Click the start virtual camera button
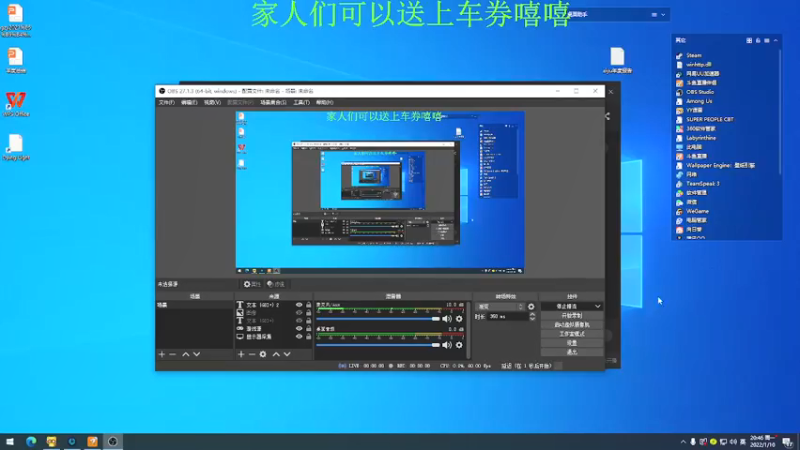800x450 pixels. click(572, 325)
